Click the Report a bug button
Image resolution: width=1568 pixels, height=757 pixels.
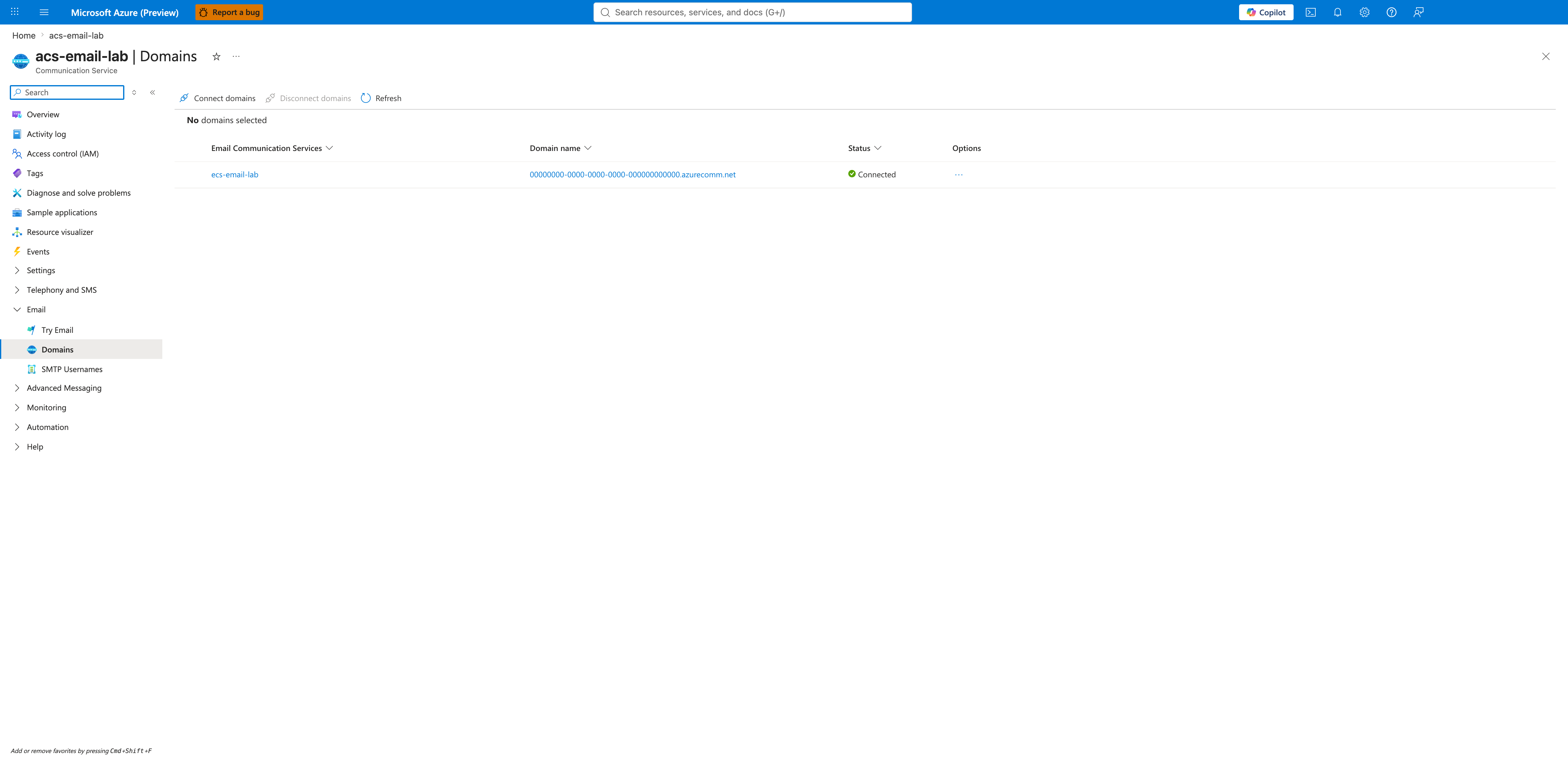pos(229,12)
